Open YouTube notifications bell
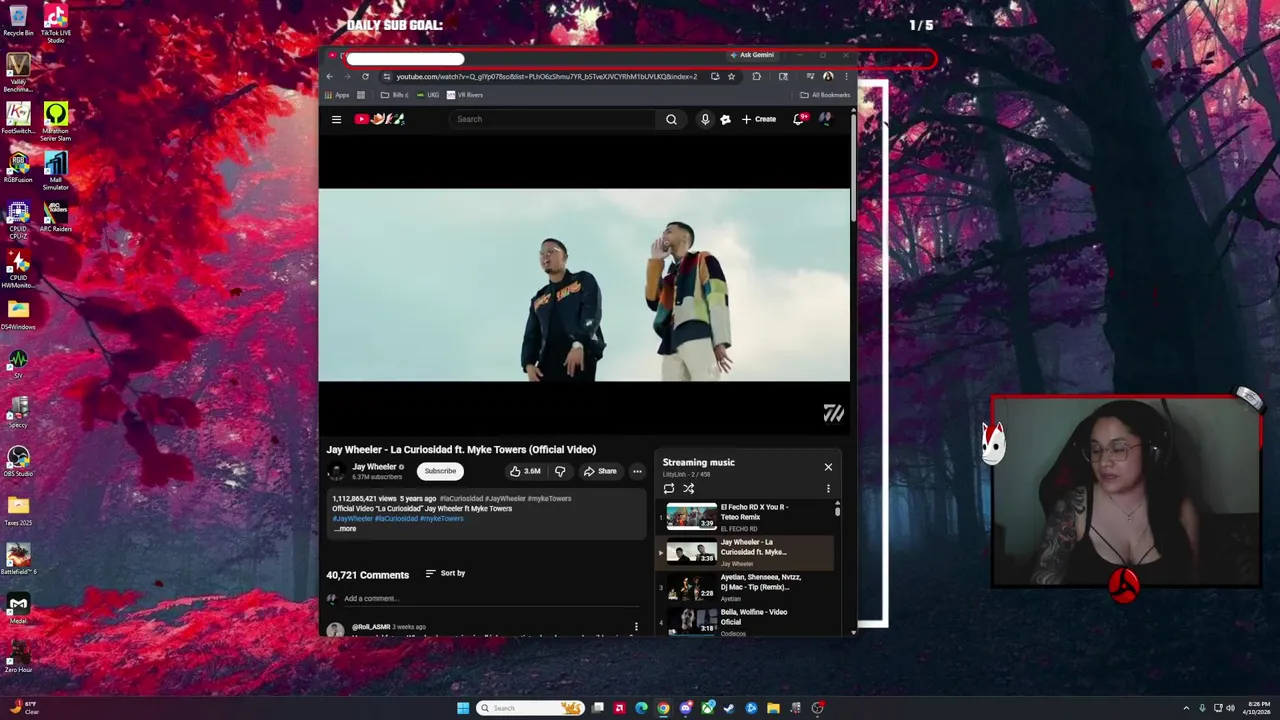This screenshot has height=720, width=1280. (798, 119)
